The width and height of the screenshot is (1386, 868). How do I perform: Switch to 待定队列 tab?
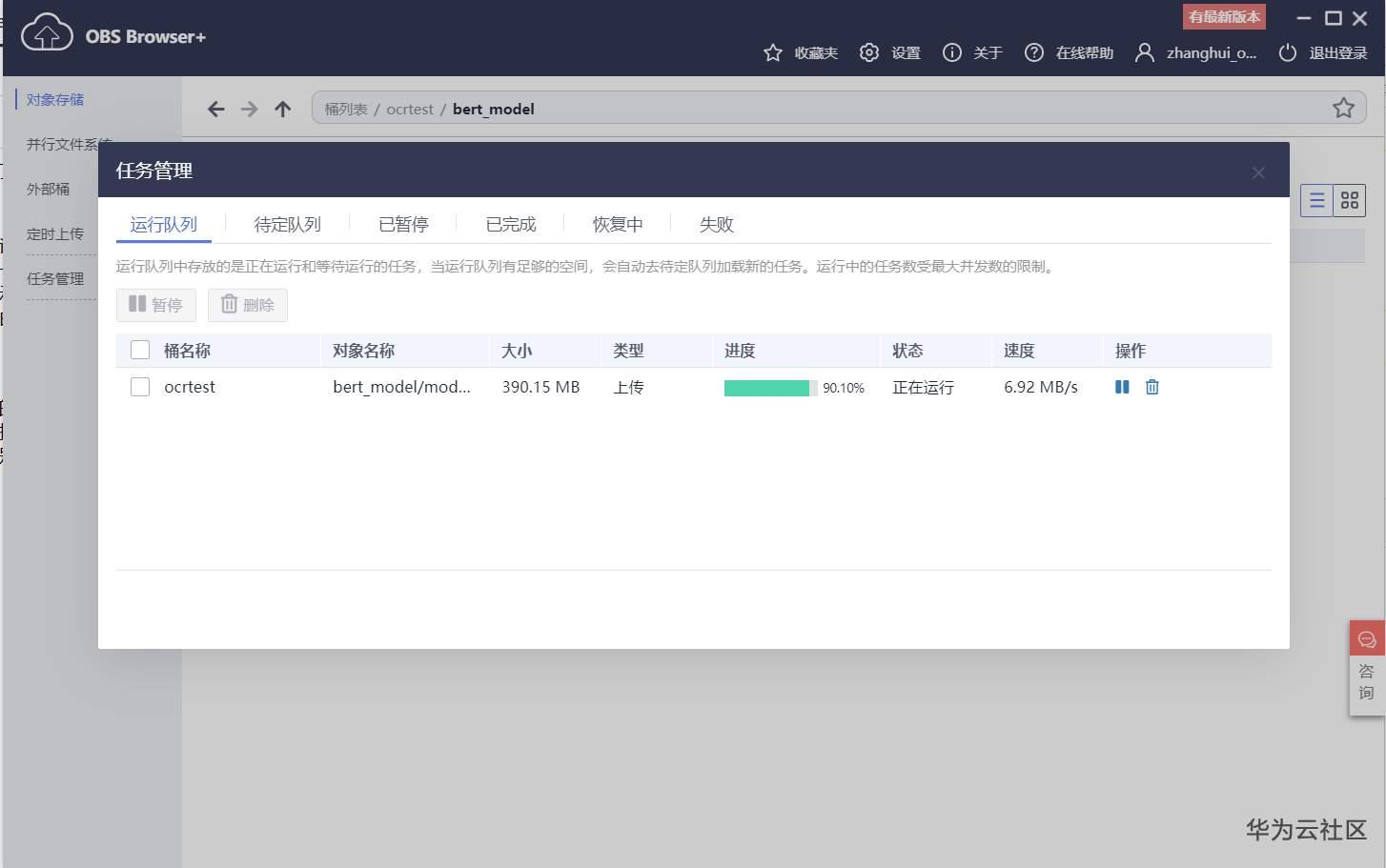[288, 225]
